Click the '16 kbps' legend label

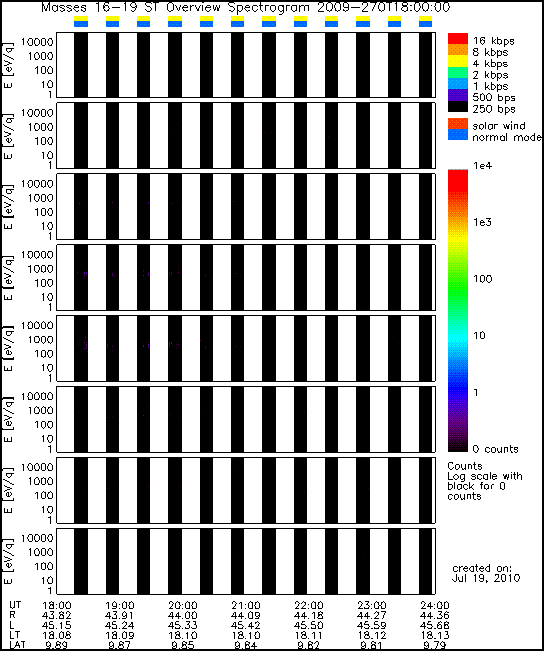(494, 41)
